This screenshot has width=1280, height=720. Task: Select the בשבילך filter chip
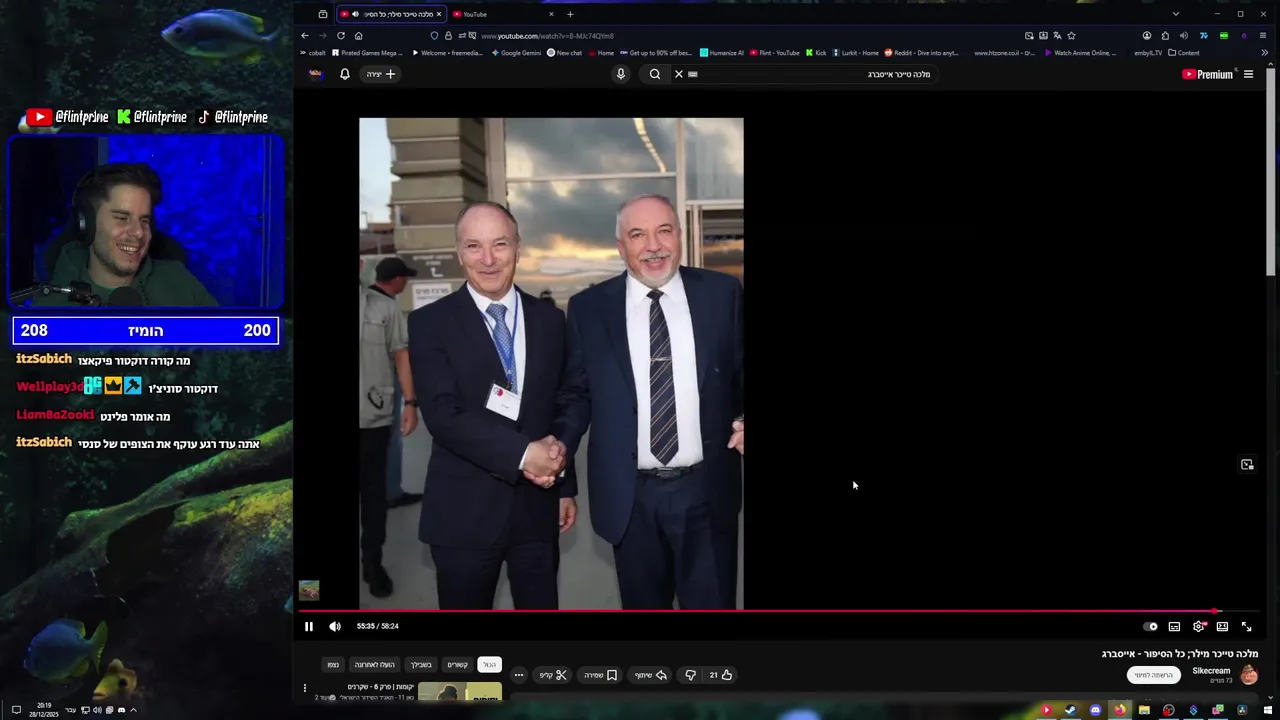(x=421, y=665)
